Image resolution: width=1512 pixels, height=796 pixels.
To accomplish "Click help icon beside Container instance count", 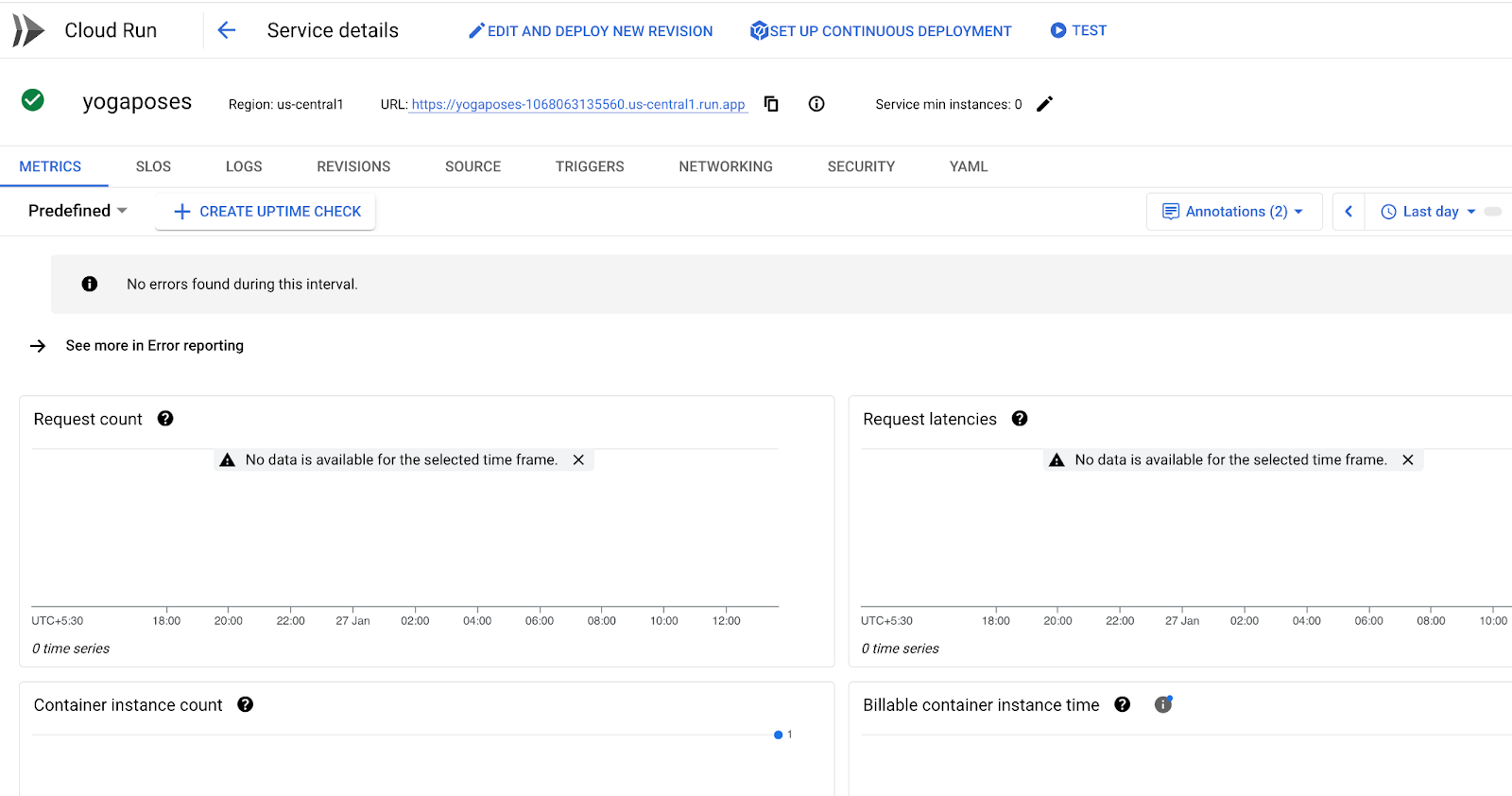I will (x=246, y=704).
